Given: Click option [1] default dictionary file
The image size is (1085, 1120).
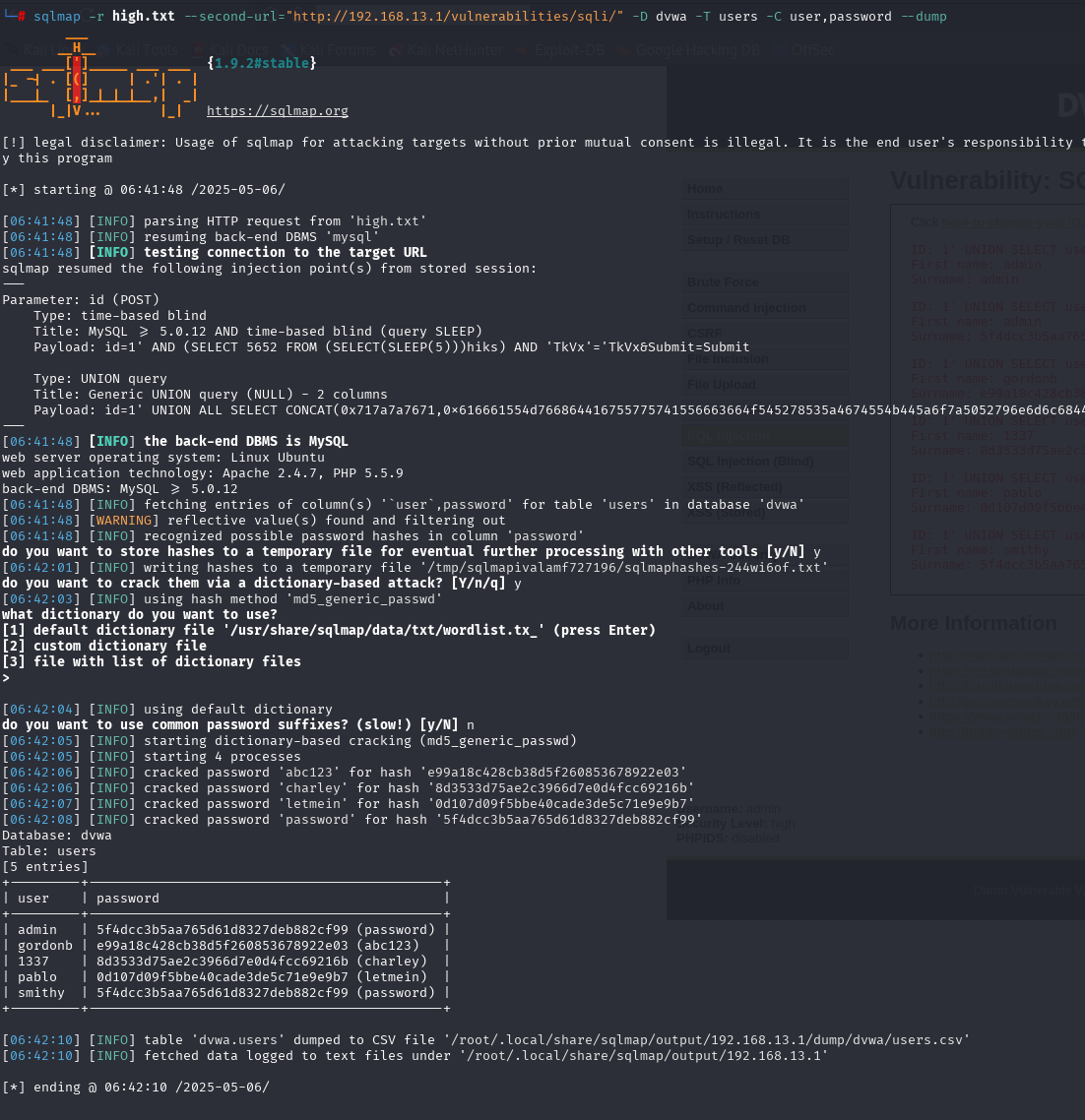Looking at the screenshot, I should [x=329, y=630].
